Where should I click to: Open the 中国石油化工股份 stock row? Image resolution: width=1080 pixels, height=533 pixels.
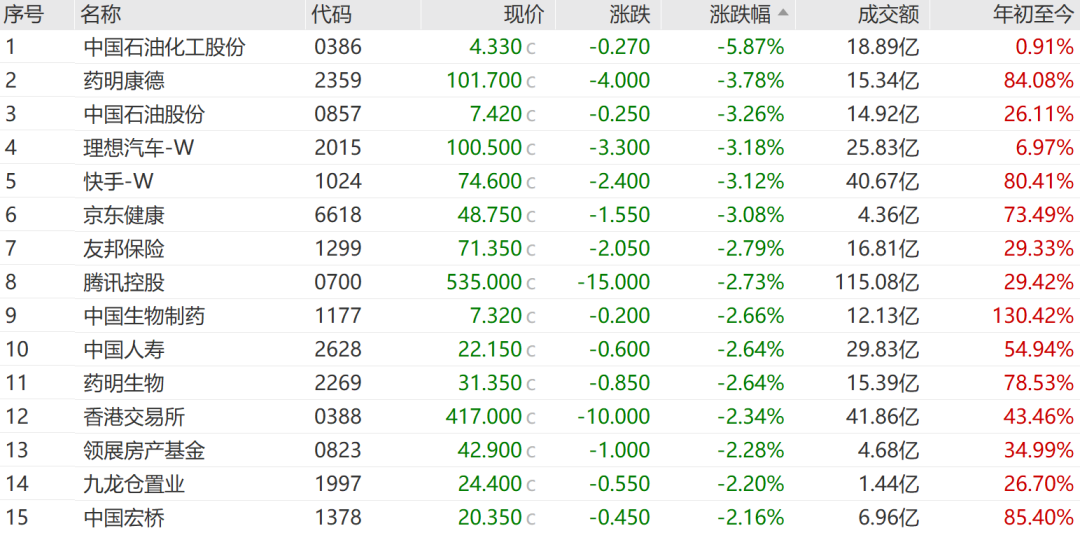pyautogui.click(x=540, y=48)
